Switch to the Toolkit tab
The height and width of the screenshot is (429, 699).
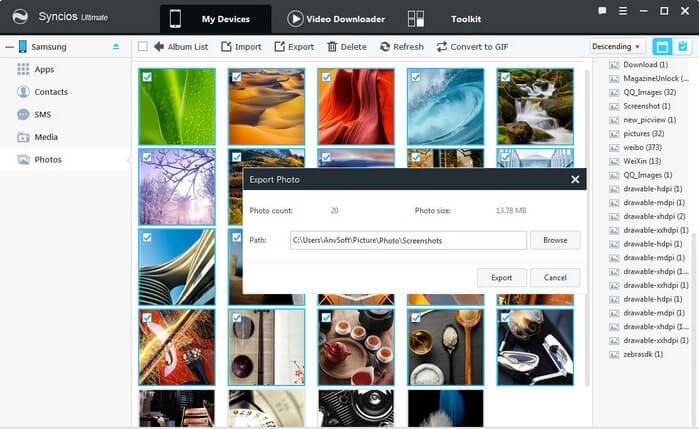coord(444,19)
